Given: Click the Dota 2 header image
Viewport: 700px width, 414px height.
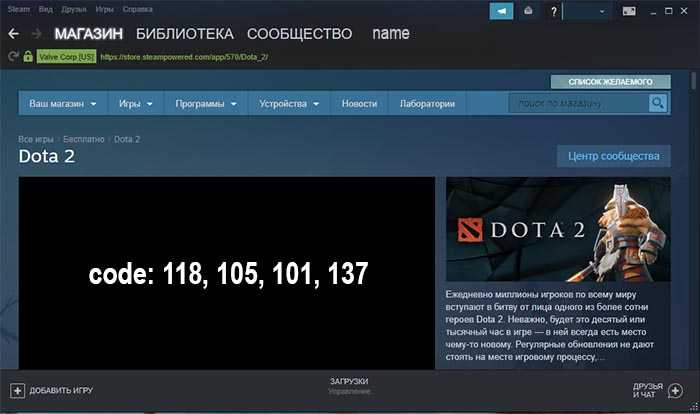Looking at the screenshot, I should [558, 229].
